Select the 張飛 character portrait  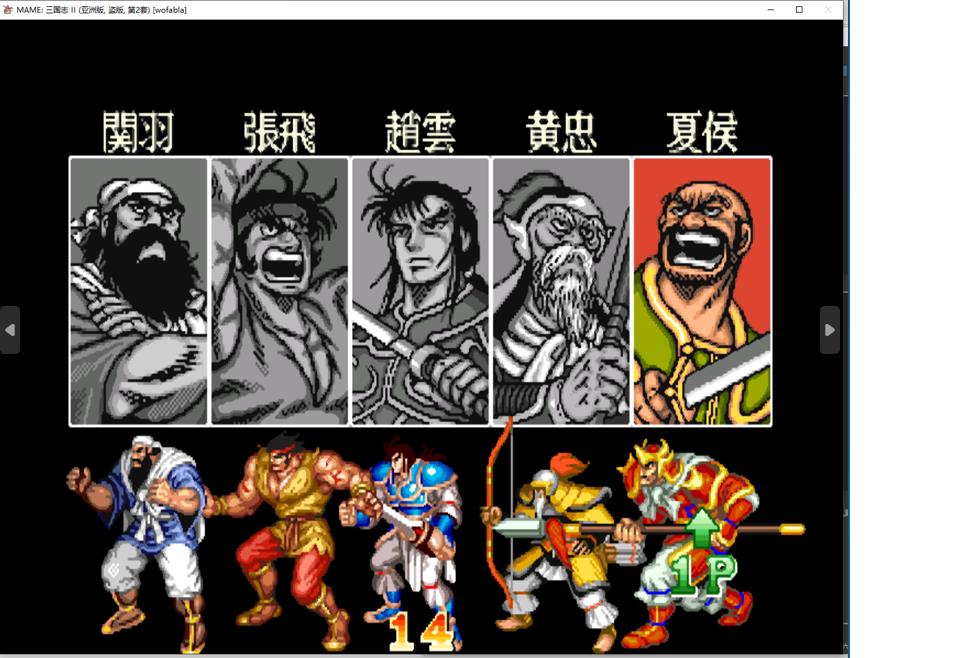tap(280, 291)
